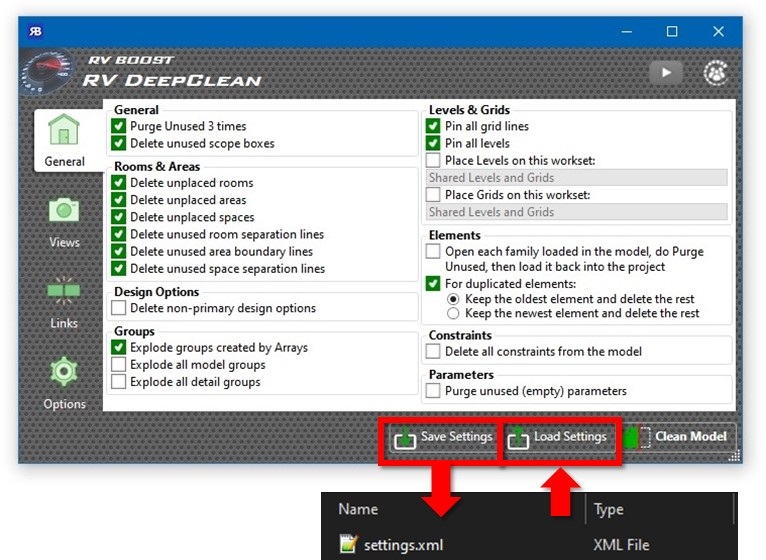Click the Load Settings button
This screenshot has height=560, width=766.
pos(557,437)
